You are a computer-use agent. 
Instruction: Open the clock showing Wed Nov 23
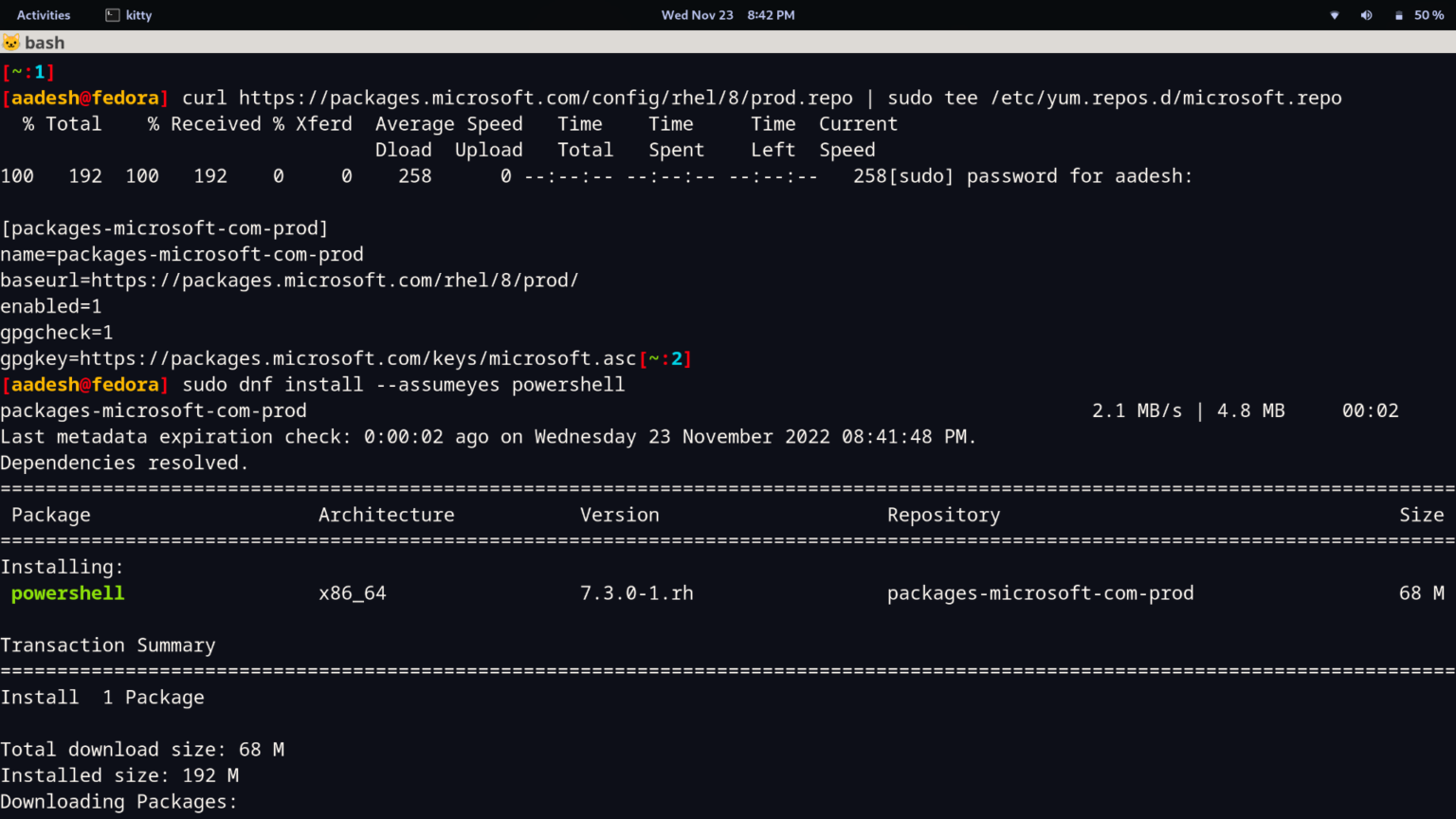point(727,15)
